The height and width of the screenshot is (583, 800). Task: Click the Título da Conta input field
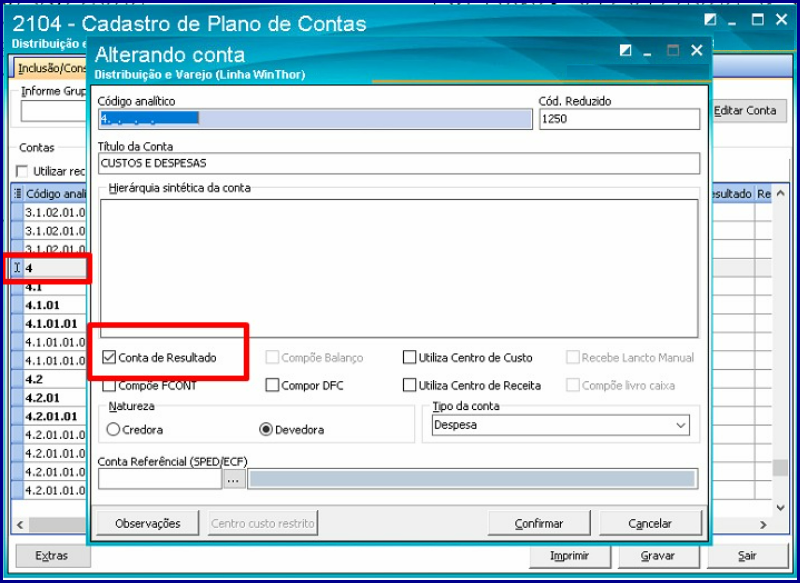[x=399, y=163]
